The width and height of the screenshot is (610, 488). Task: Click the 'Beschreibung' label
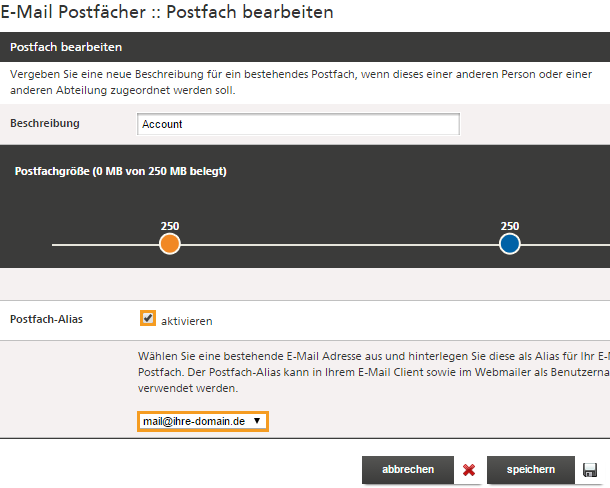(x=45, y=123)
